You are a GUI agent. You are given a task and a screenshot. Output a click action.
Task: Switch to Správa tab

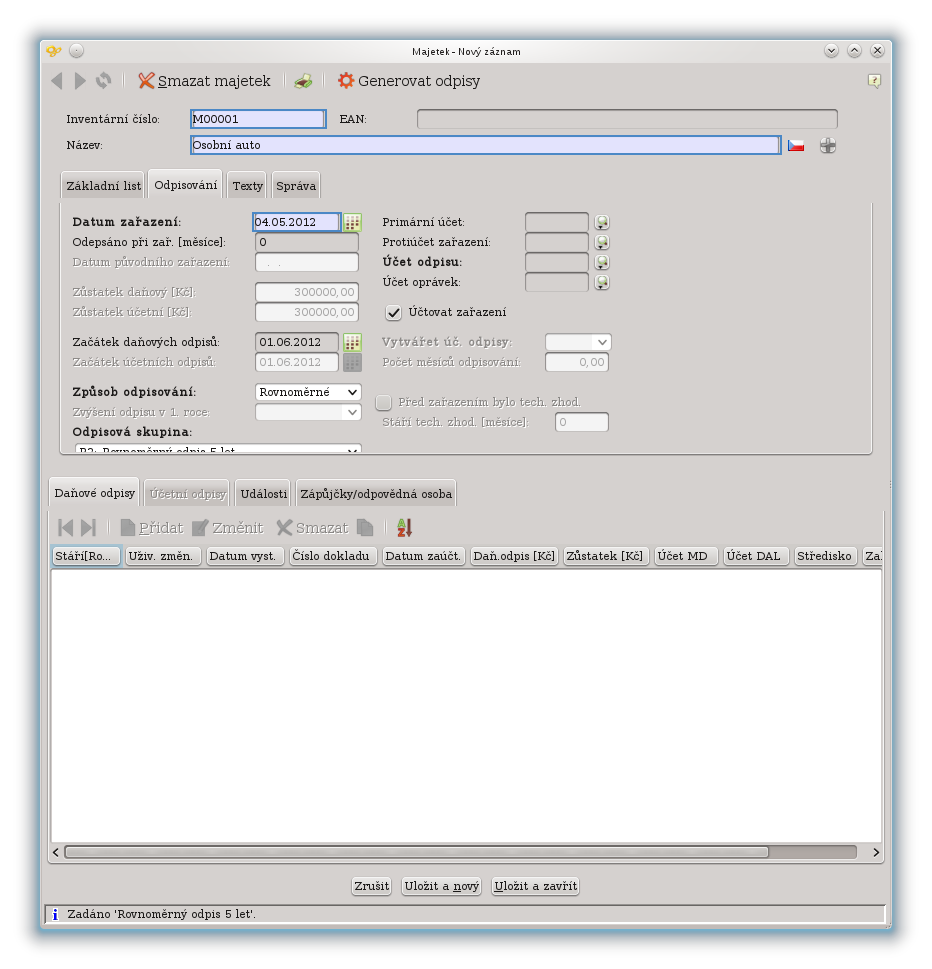296,185
